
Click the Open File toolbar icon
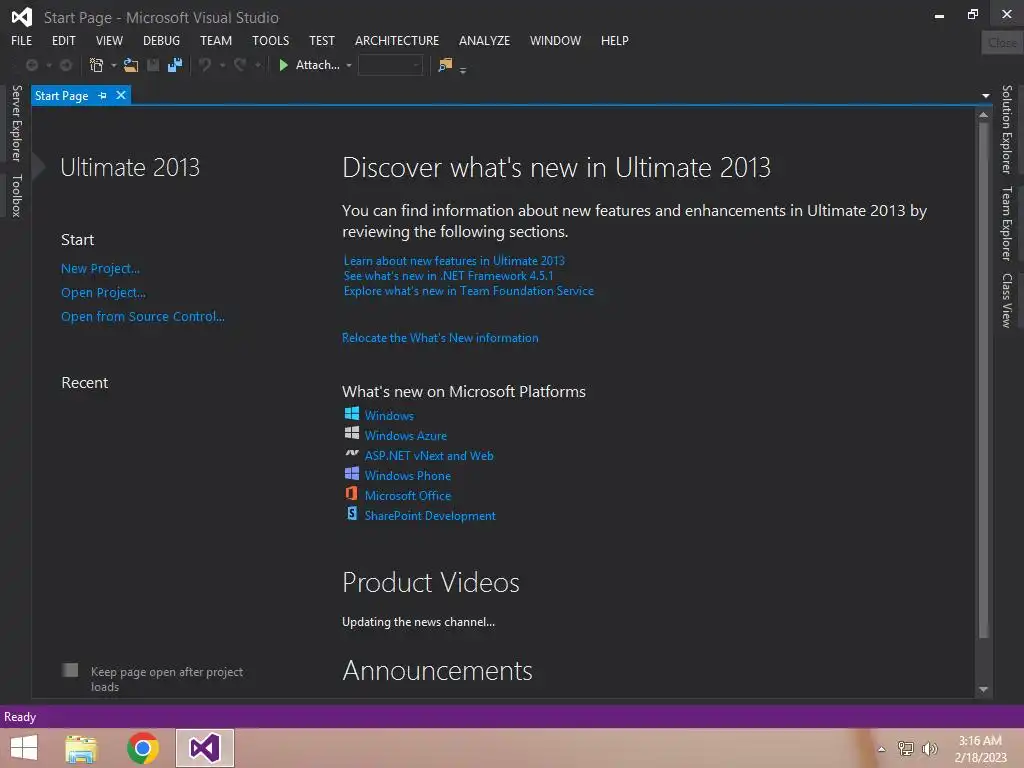(x=131, y=65)
